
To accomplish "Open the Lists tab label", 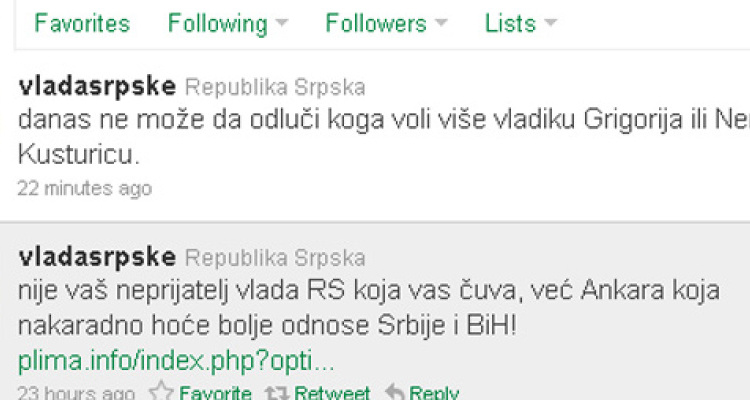I will (x=510, y=23).
